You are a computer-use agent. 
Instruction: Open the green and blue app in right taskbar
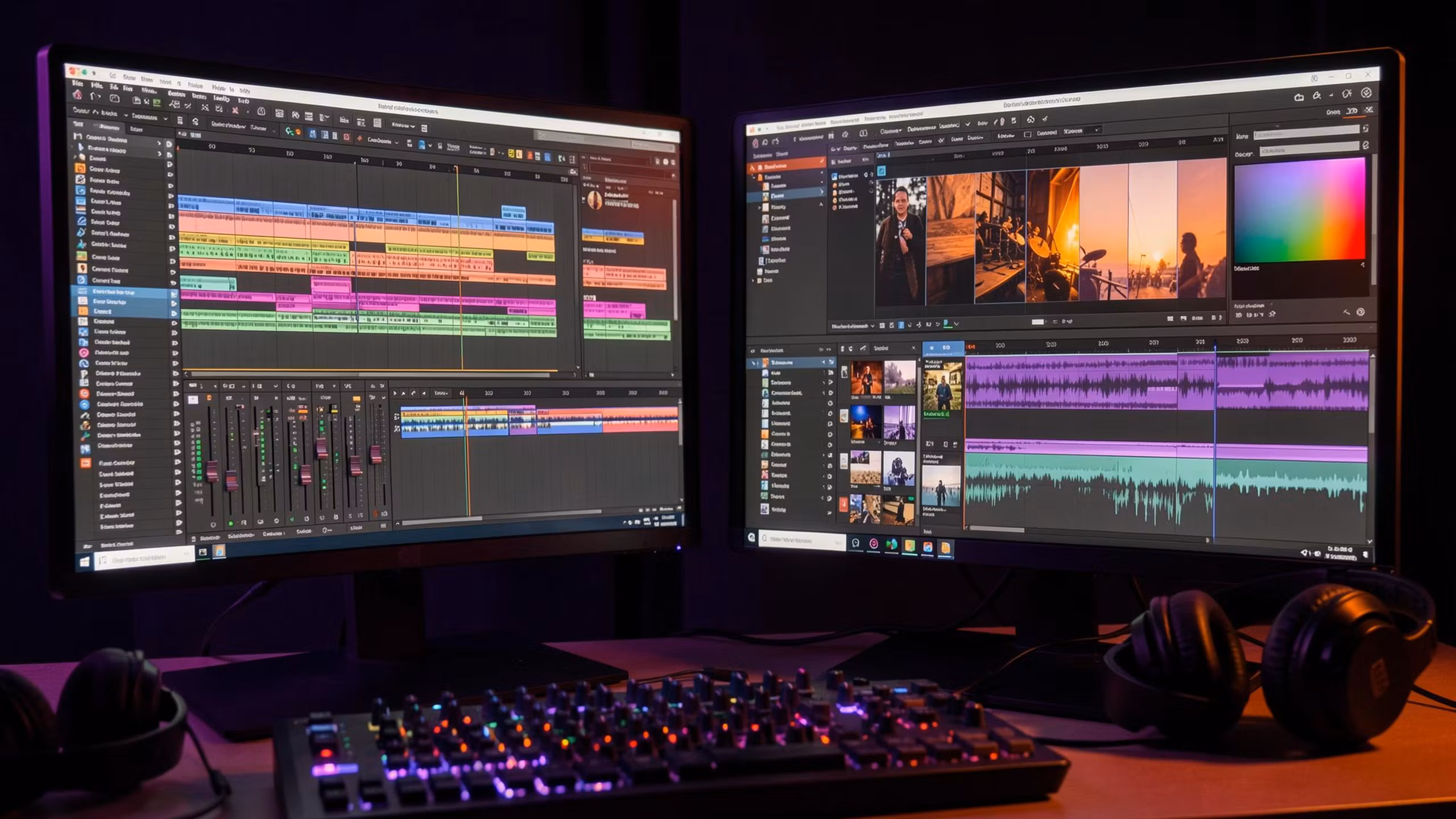click(x=891, y=545)
